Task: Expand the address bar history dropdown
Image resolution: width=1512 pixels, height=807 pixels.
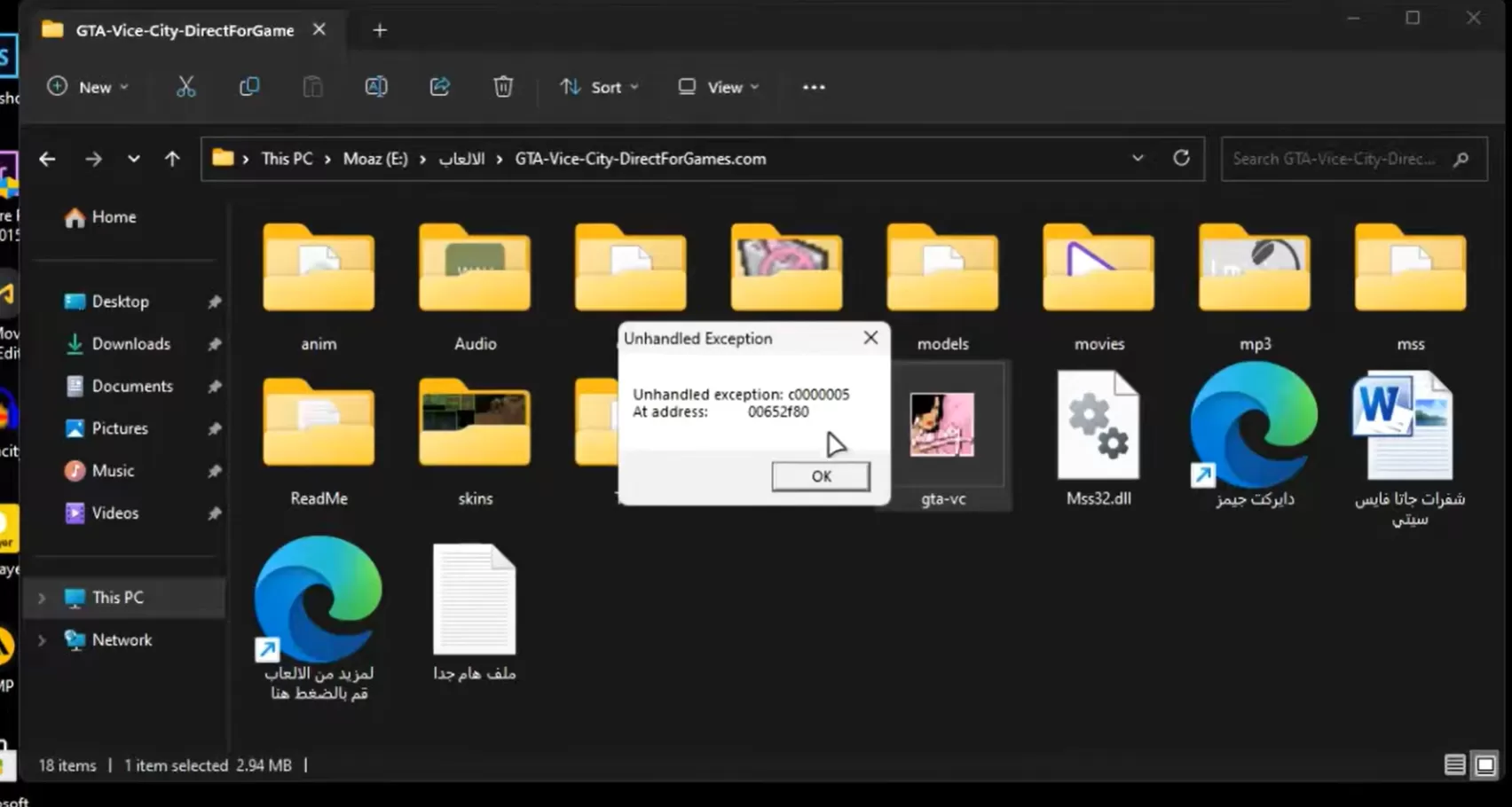Action: (1138, 158)
